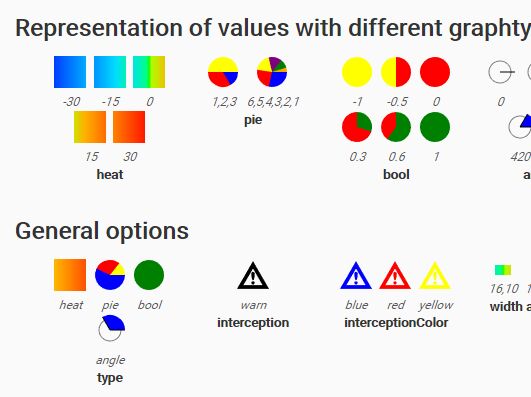Select the red interception warning triangle

(395, 275)
